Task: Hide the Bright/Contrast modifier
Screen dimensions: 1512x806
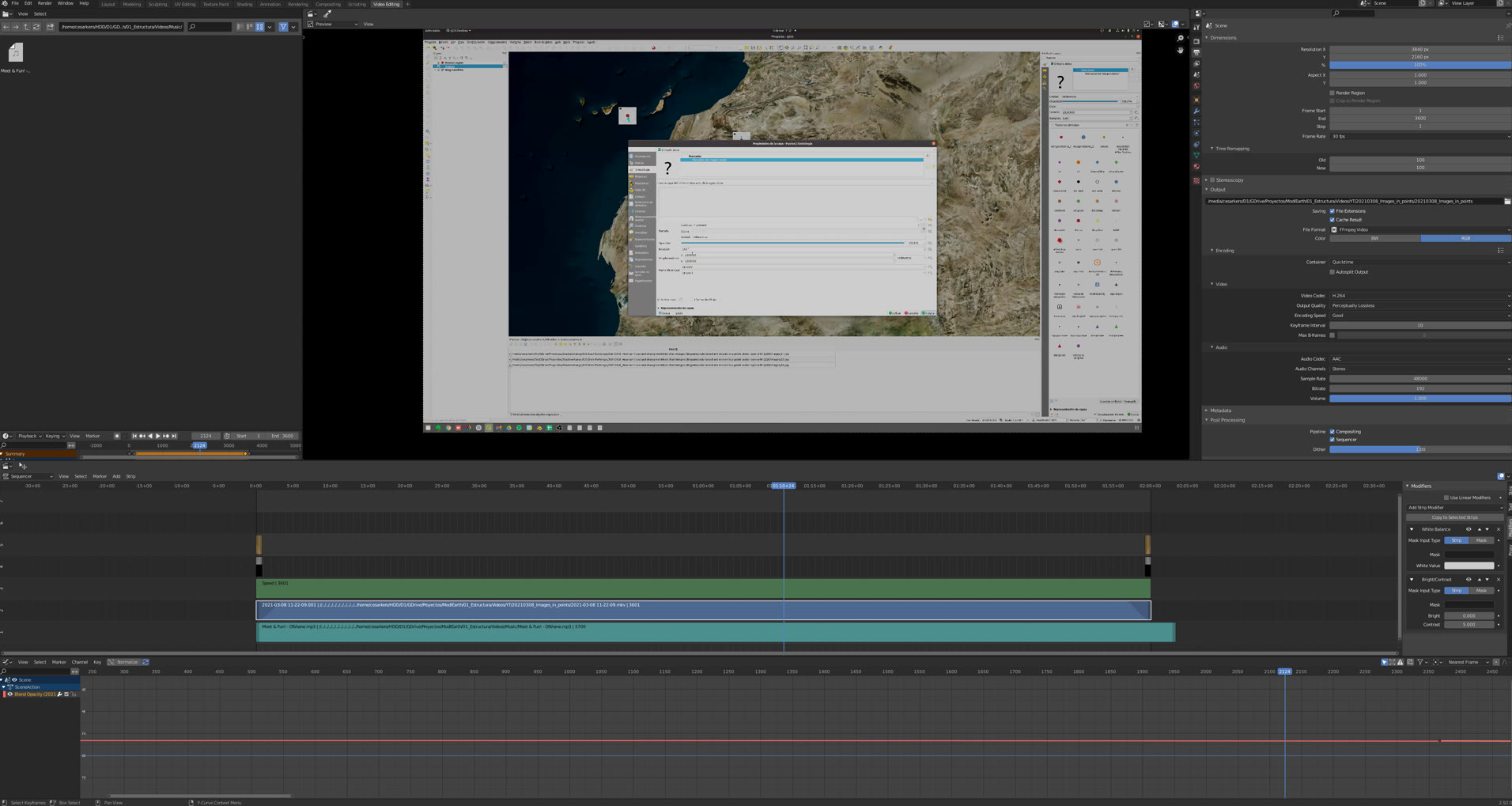Action: [x=1469, y=579]
